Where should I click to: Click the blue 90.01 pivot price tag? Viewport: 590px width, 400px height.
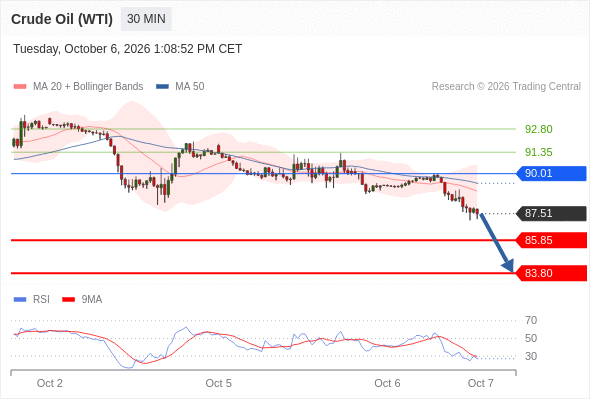point(551,173)
